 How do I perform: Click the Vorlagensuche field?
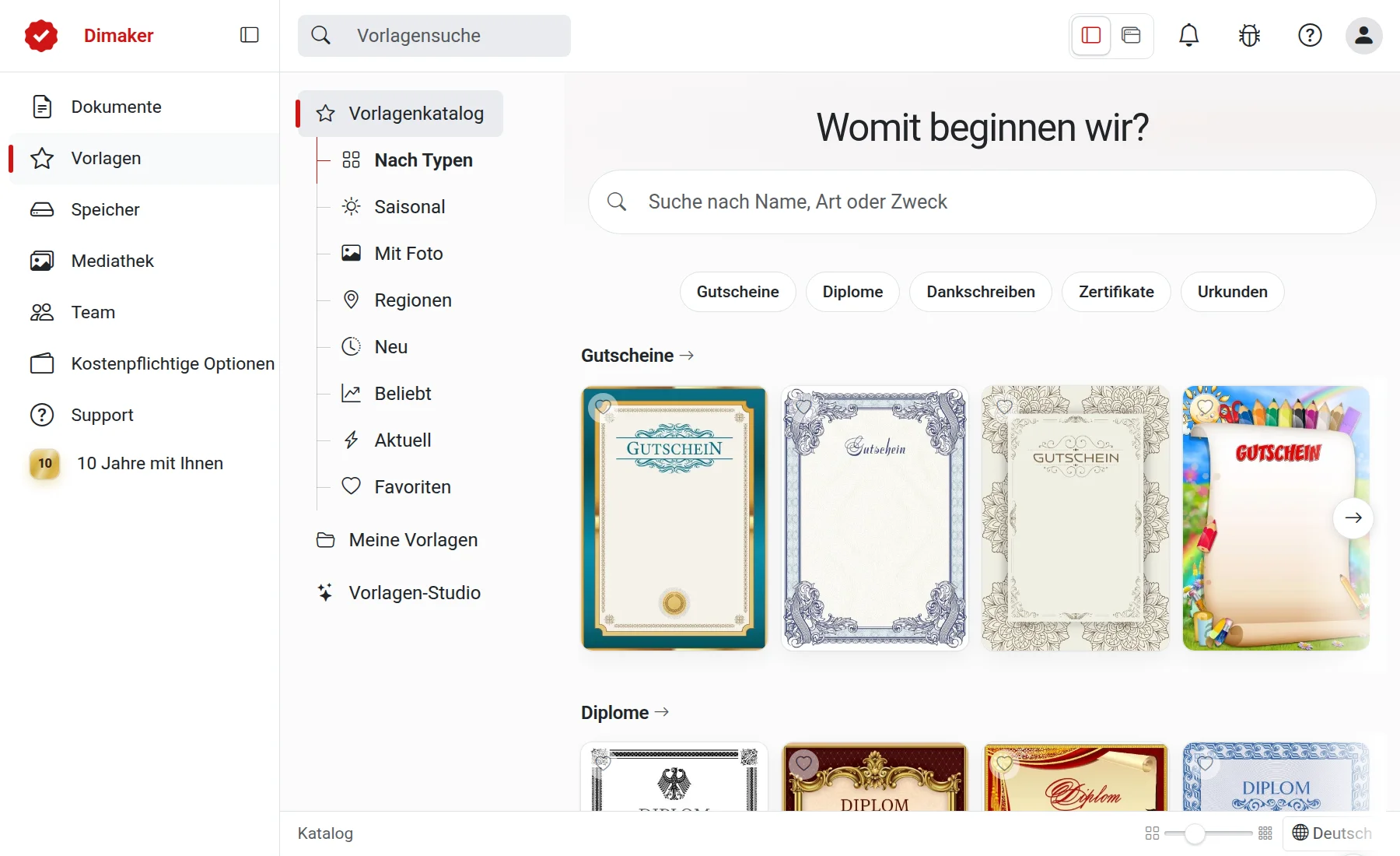coord(434,36)
